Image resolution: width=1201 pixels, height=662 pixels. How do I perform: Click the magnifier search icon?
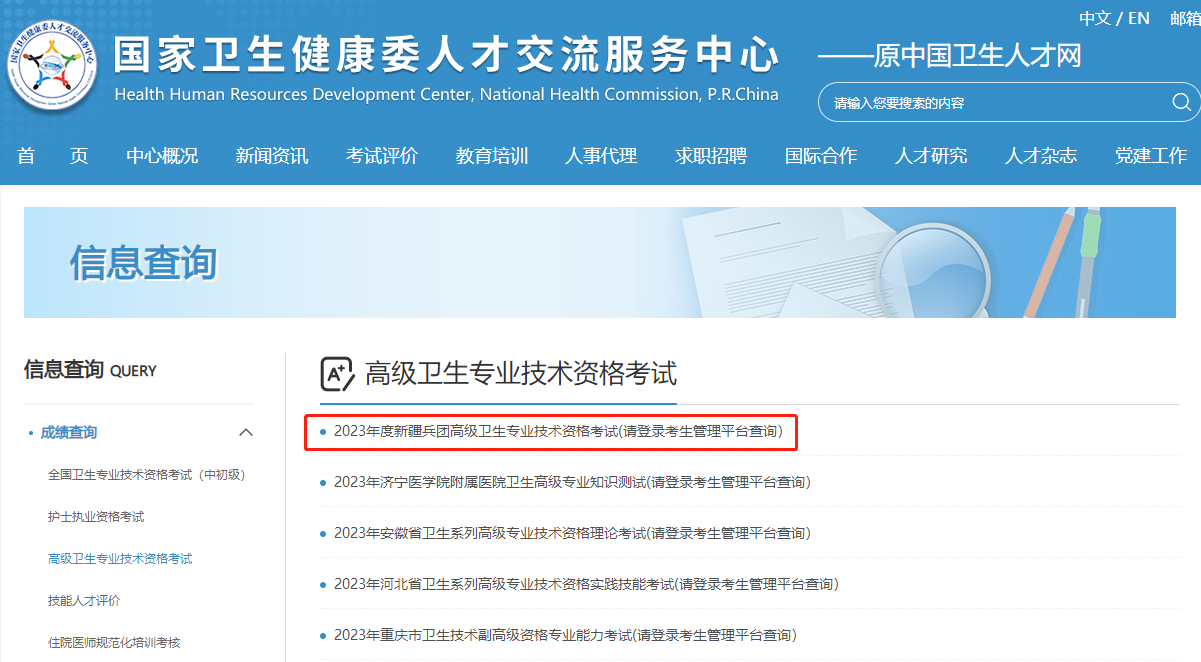point(1181,102)
